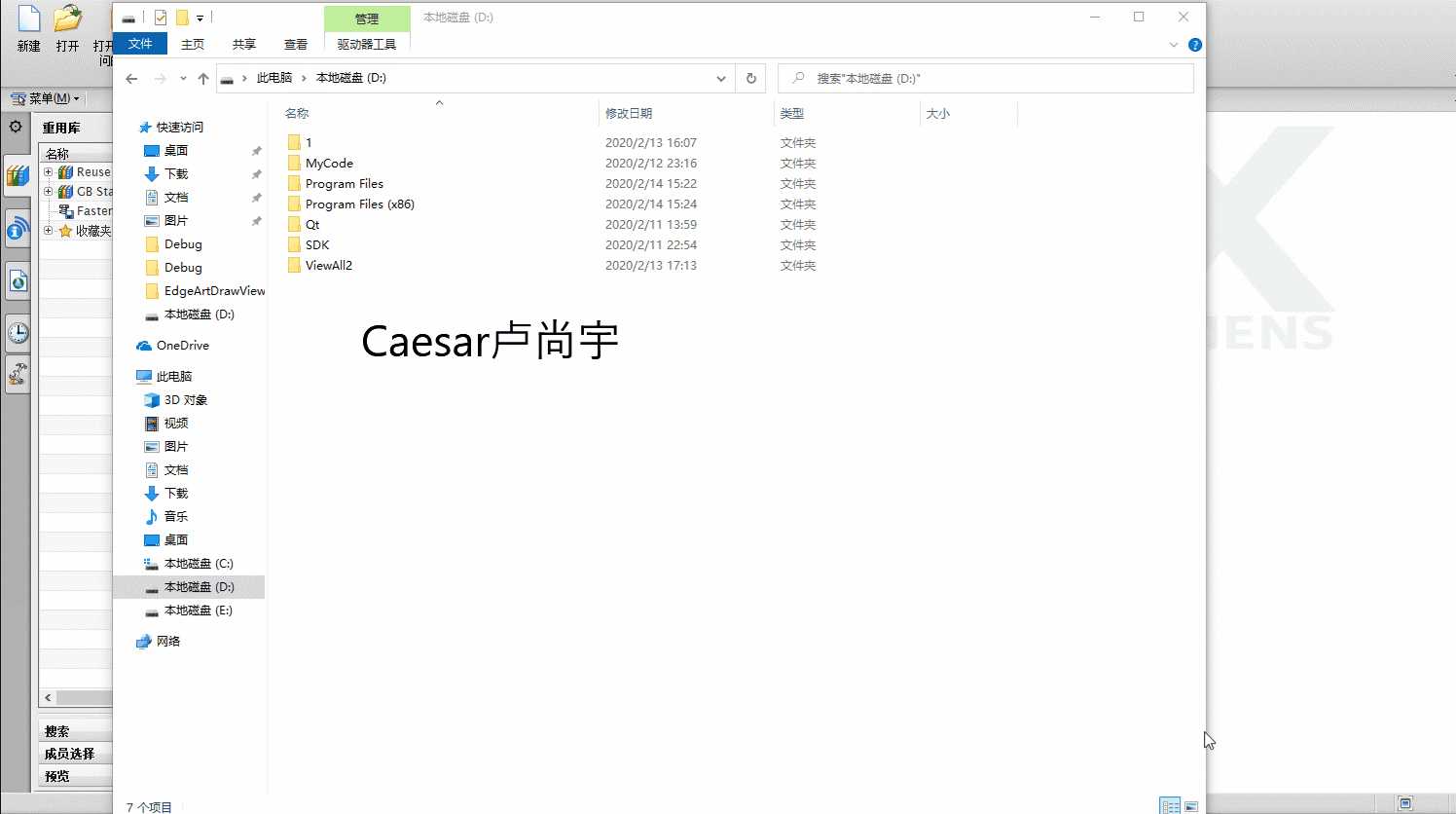
Task: Select the MyCode folder
Action: [320, 164]
